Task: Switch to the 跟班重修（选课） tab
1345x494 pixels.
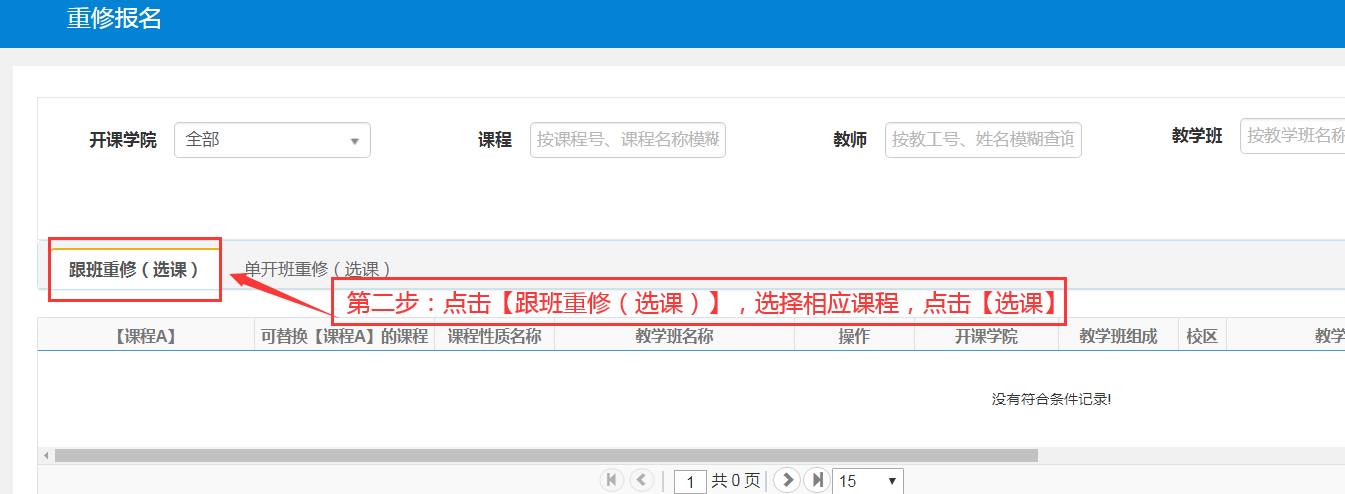Action: tap(134, 269)
